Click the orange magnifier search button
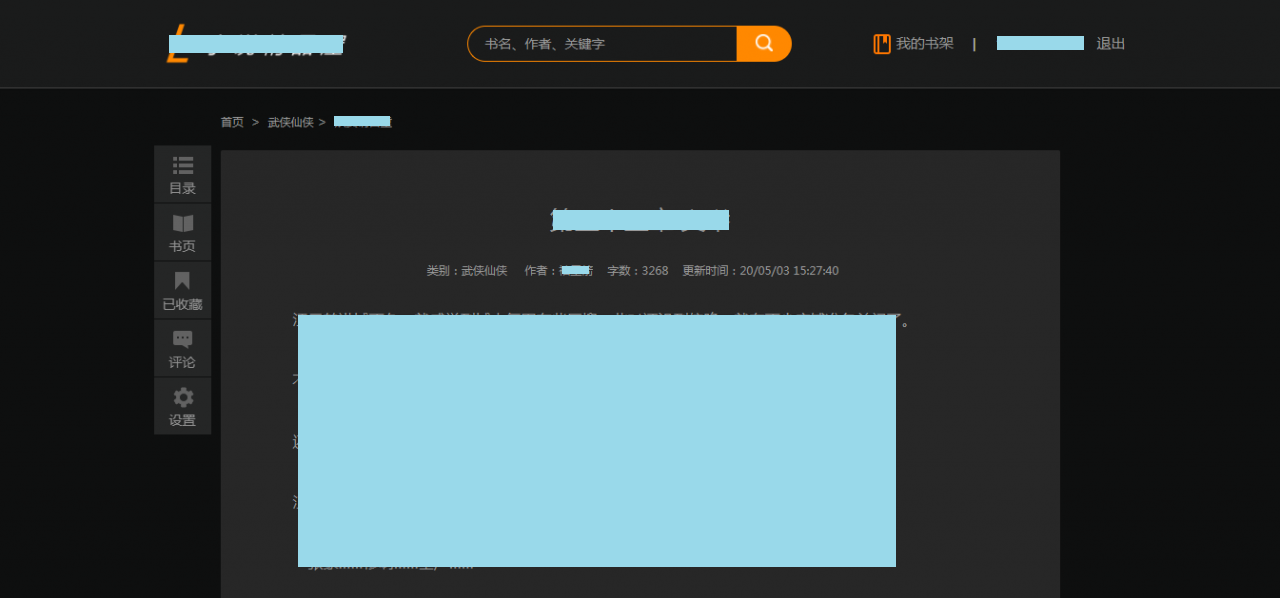The height and width of the screenshot is (598, 1280). tap(764, 43)
